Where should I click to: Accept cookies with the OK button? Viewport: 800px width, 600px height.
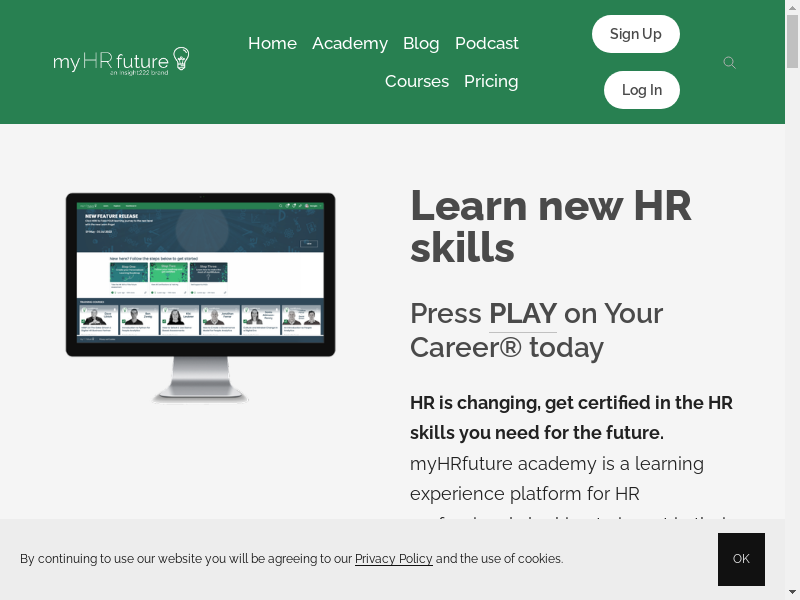pyautogui.click(x=741, y=559)
